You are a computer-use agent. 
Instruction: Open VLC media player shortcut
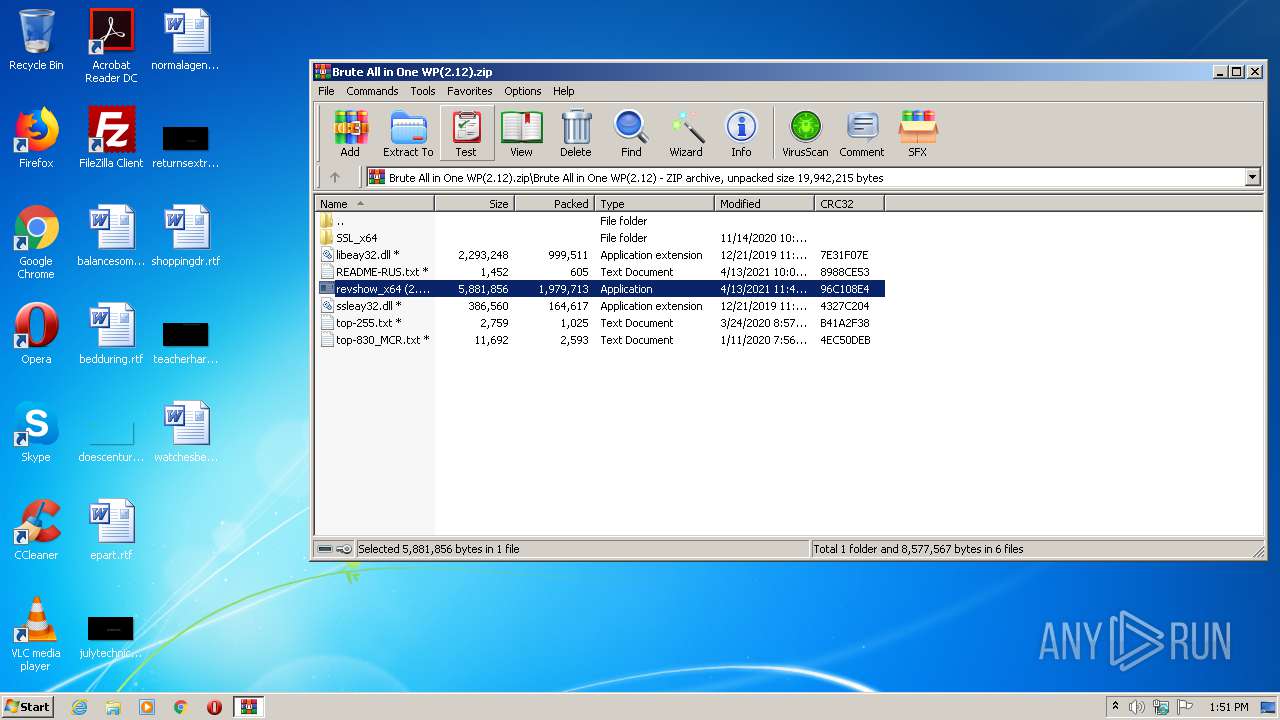coord(36,634)
